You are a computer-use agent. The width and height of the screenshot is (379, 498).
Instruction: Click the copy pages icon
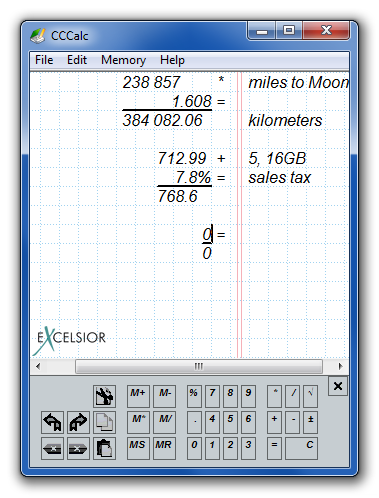coord(104,422)
